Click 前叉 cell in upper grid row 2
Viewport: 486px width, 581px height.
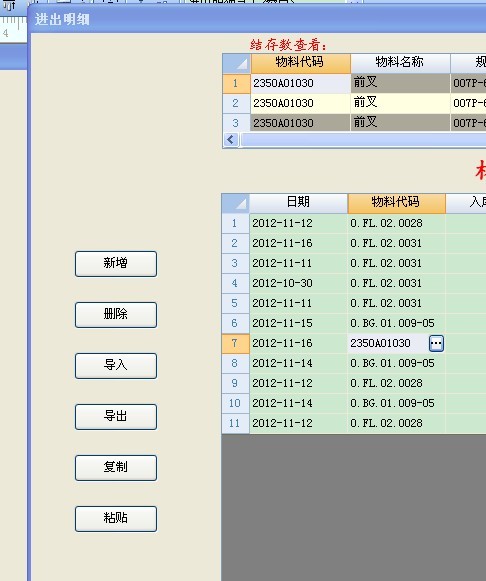pyautogui.click(x=400, y=103)
